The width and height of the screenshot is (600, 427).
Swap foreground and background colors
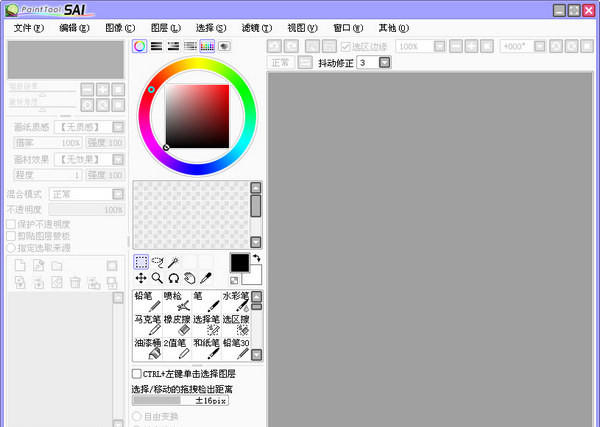[x=256, y=259]
